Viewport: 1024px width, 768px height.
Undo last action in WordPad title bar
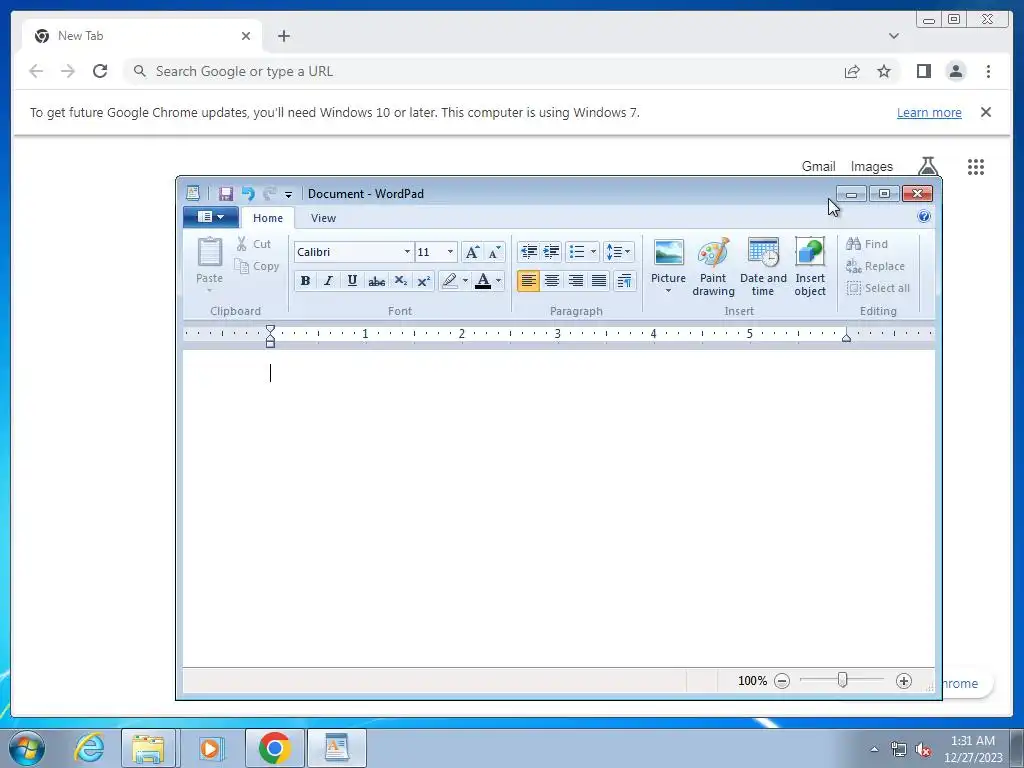point(248,193)
